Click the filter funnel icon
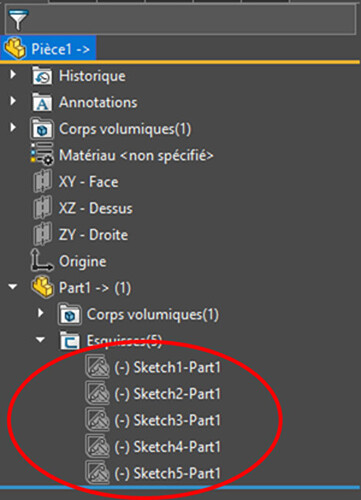The height and width of the screenshot is (500, 361). pyautogui.click(x=18, y=20)
